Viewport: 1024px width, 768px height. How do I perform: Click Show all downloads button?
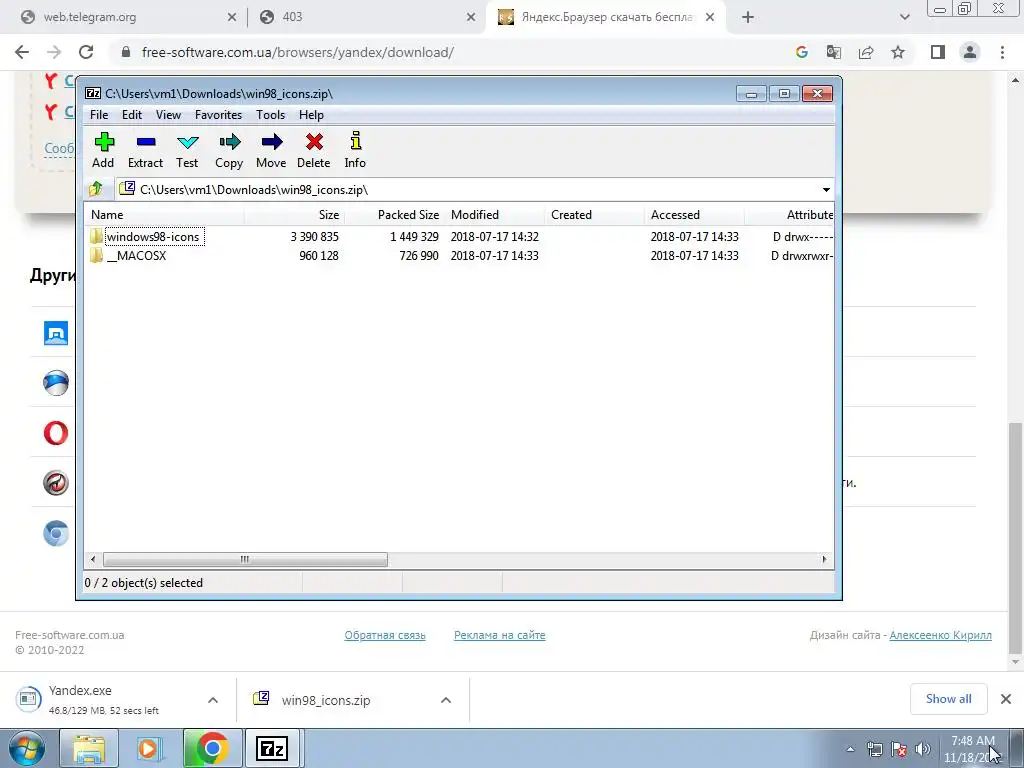[x=948, y=699]
